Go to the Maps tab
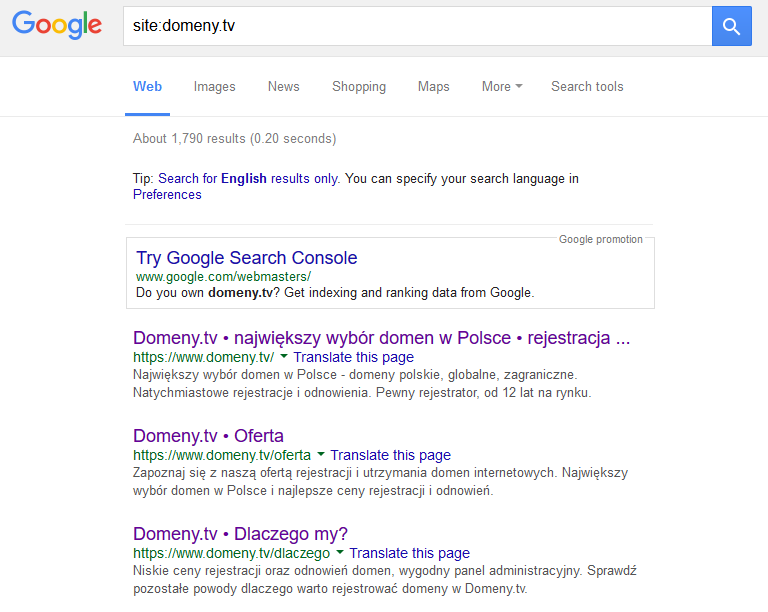Image resolution: width=768 pixels, height=612 pixels. [x=433, y=87]
